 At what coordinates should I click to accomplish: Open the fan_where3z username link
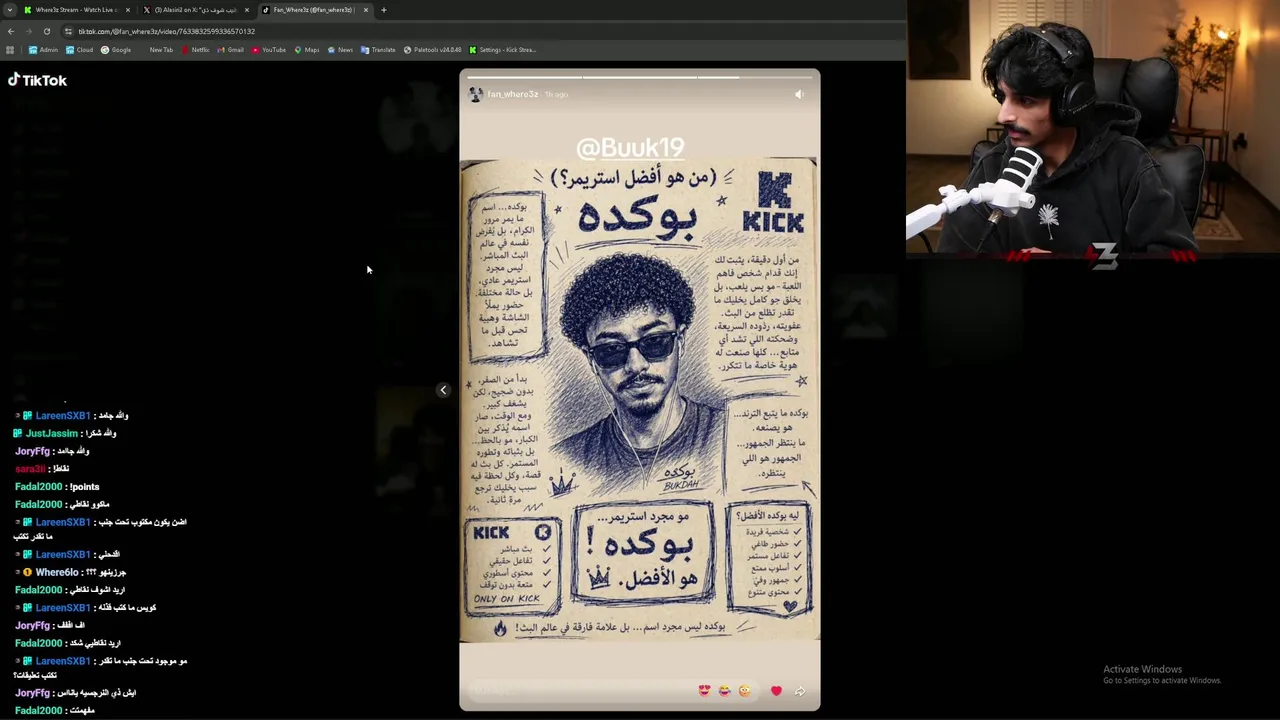512,94
